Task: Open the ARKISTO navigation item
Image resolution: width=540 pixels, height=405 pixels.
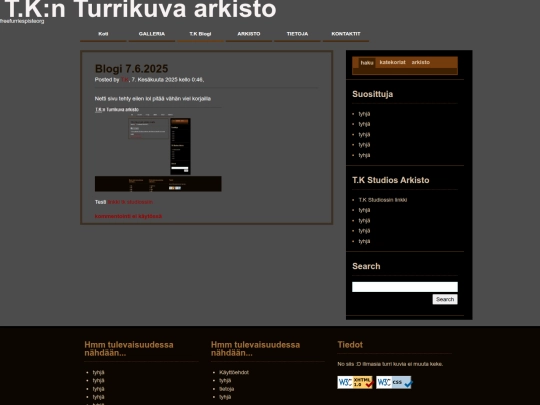Action: pos(249,34)
